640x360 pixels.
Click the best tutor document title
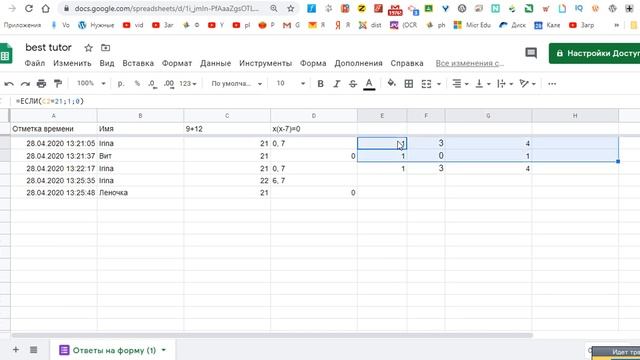[48, 47]
